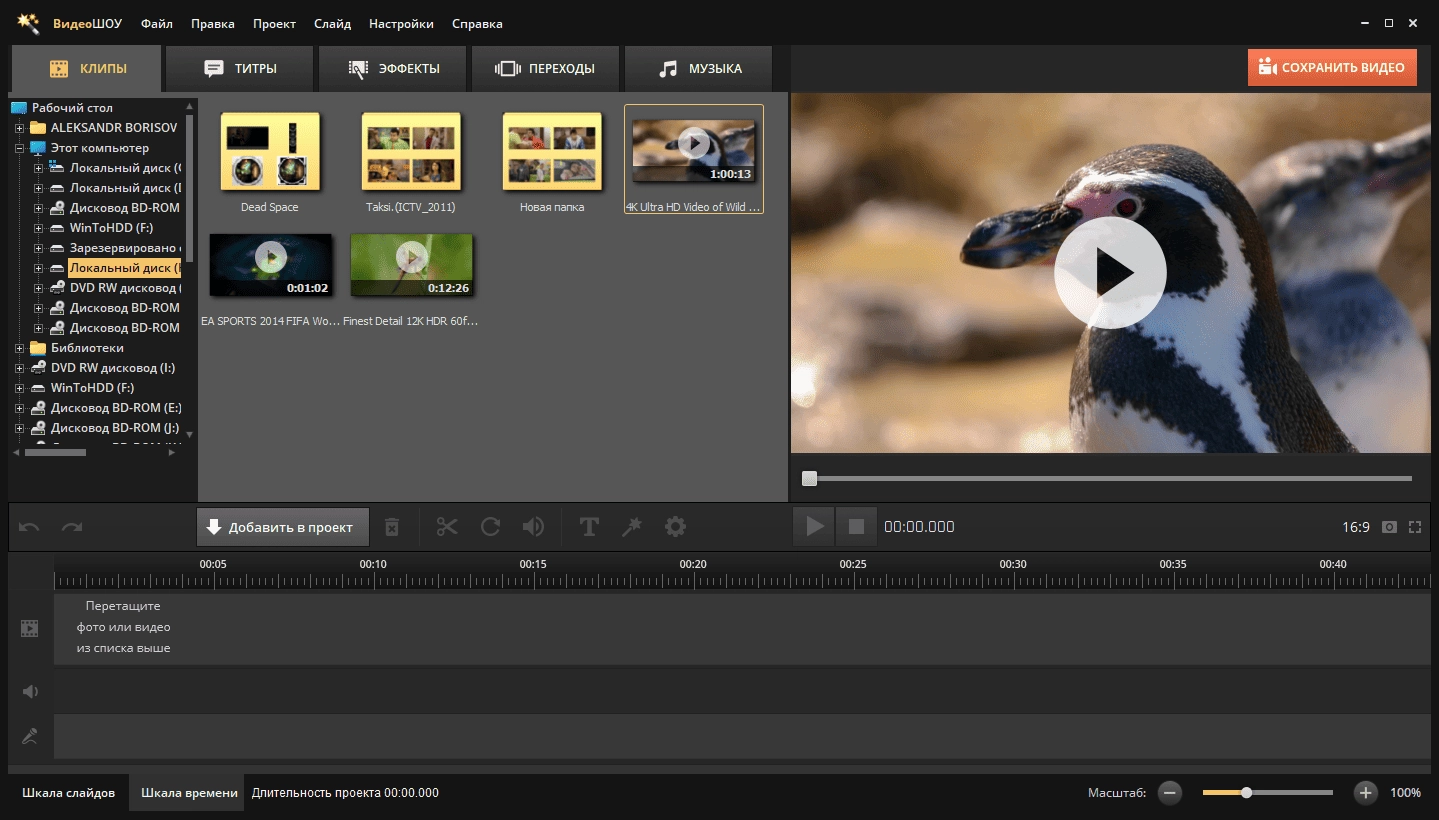Click folder tree horizontal scrollbar
Screen dimensions: 1439x820
56,452
